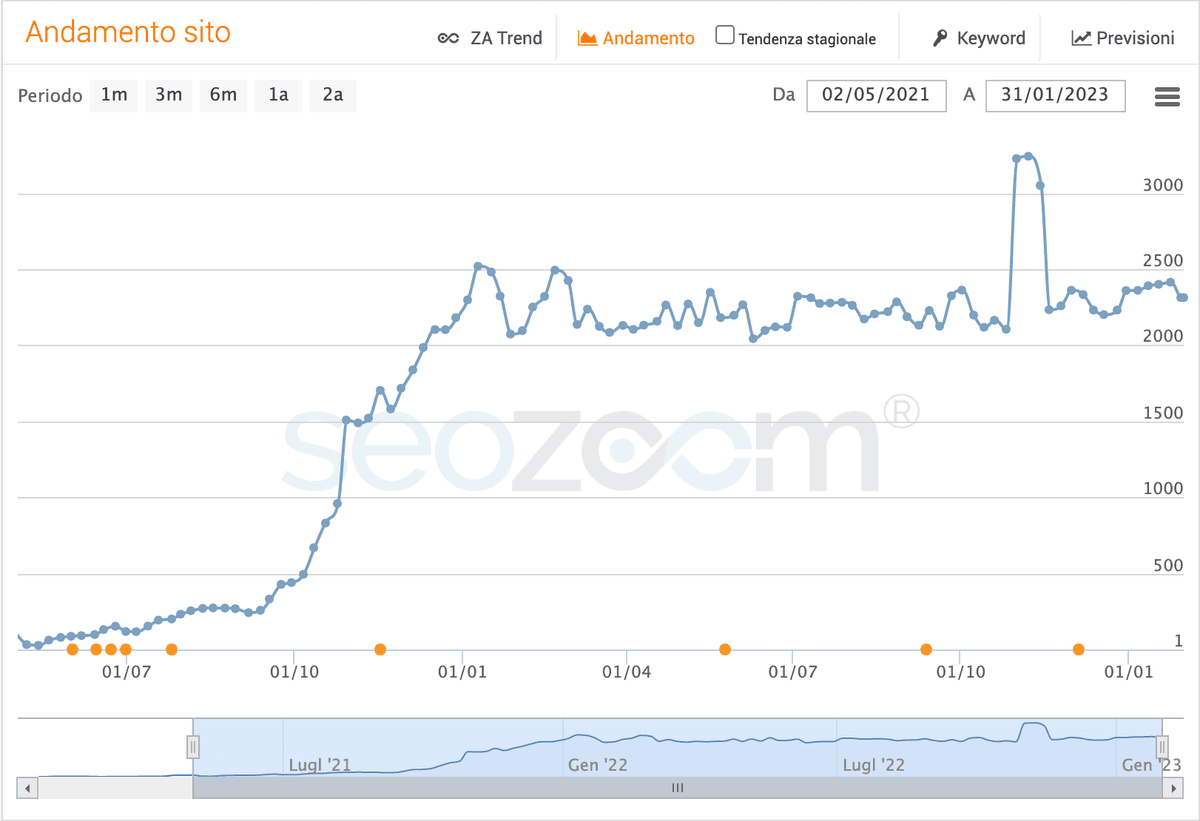The image size is (1200, 821).
Task: Click the 01/07 x-axis label near chart start
Action: (127, 672)
